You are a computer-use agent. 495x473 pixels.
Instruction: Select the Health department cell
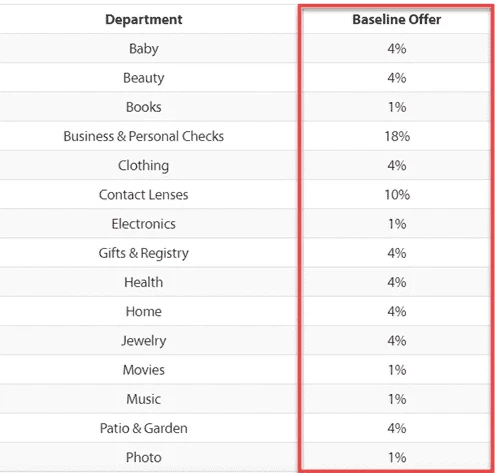[144, 282]
